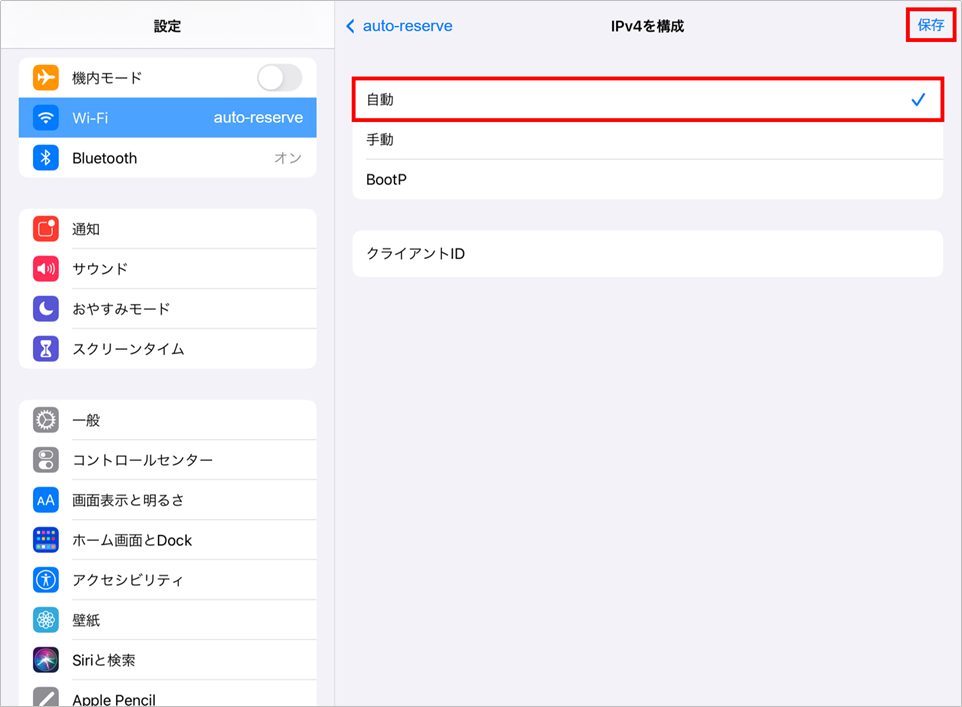Image resolution: width=962 pixels, height=707 pixels.
Task: Open 画面表示と明るさ display settings
Action: click(x=167, y=500)
